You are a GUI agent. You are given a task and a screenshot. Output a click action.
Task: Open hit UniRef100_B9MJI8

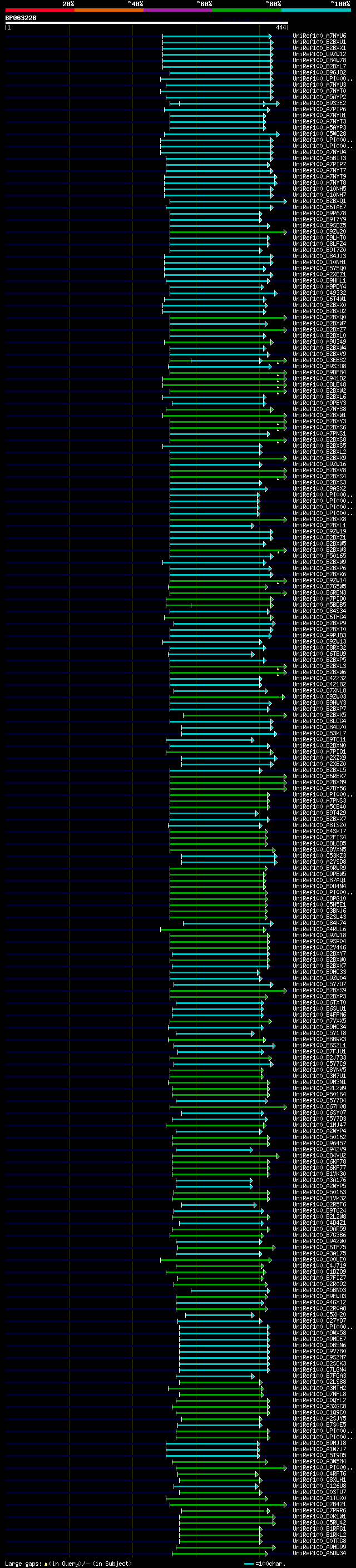point(319,1443)
